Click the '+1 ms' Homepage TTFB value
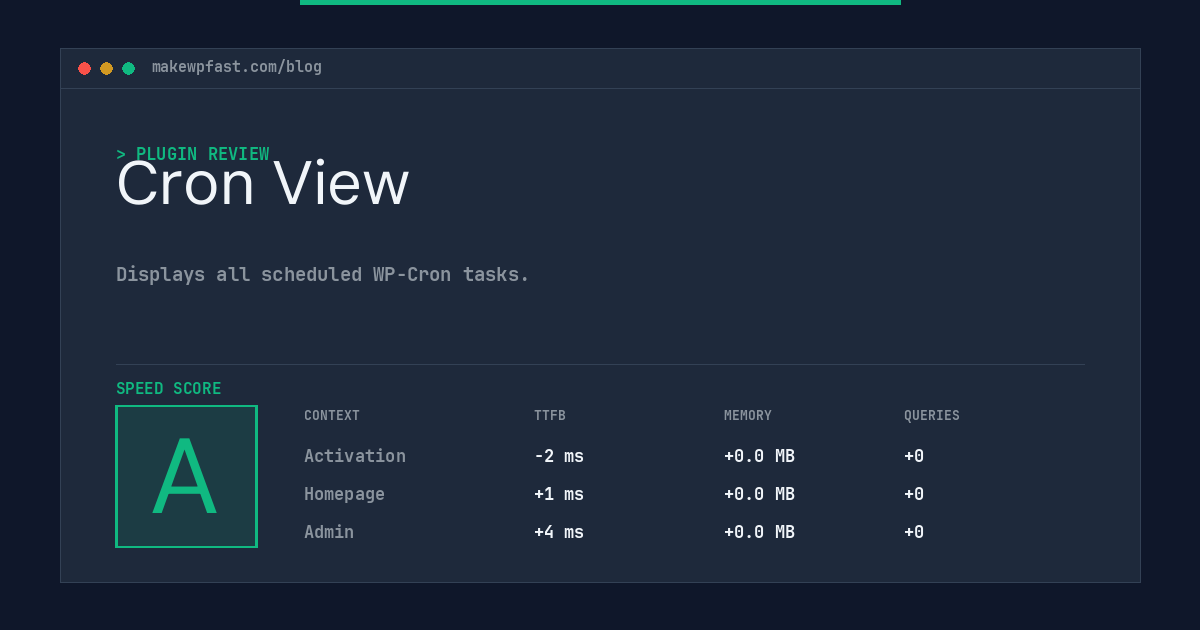Screen dimensions: 1200x630 pyautogui.click(x=559, y=494)
